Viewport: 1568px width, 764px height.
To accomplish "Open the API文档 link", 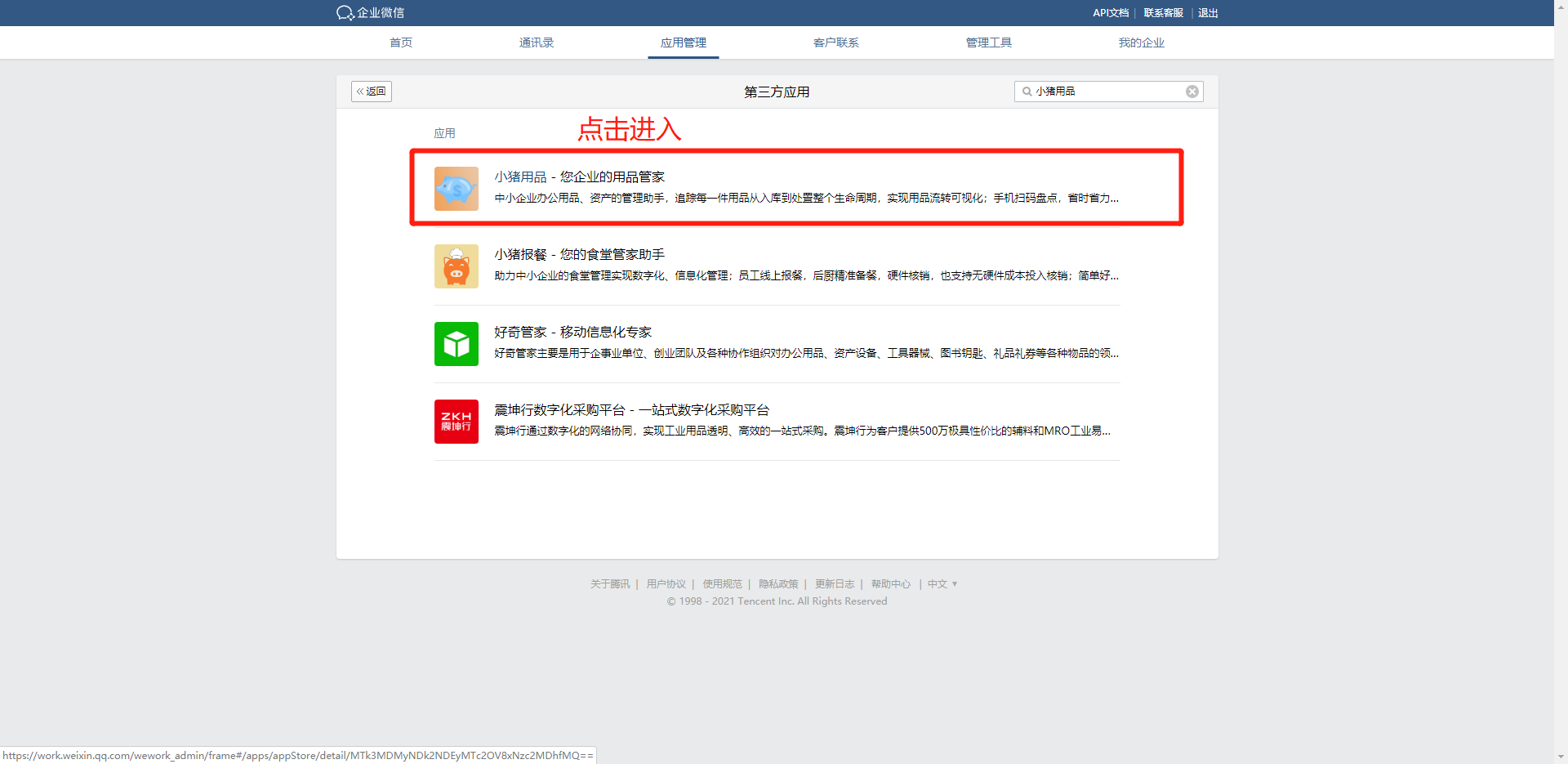I will tap(1111, 13).
